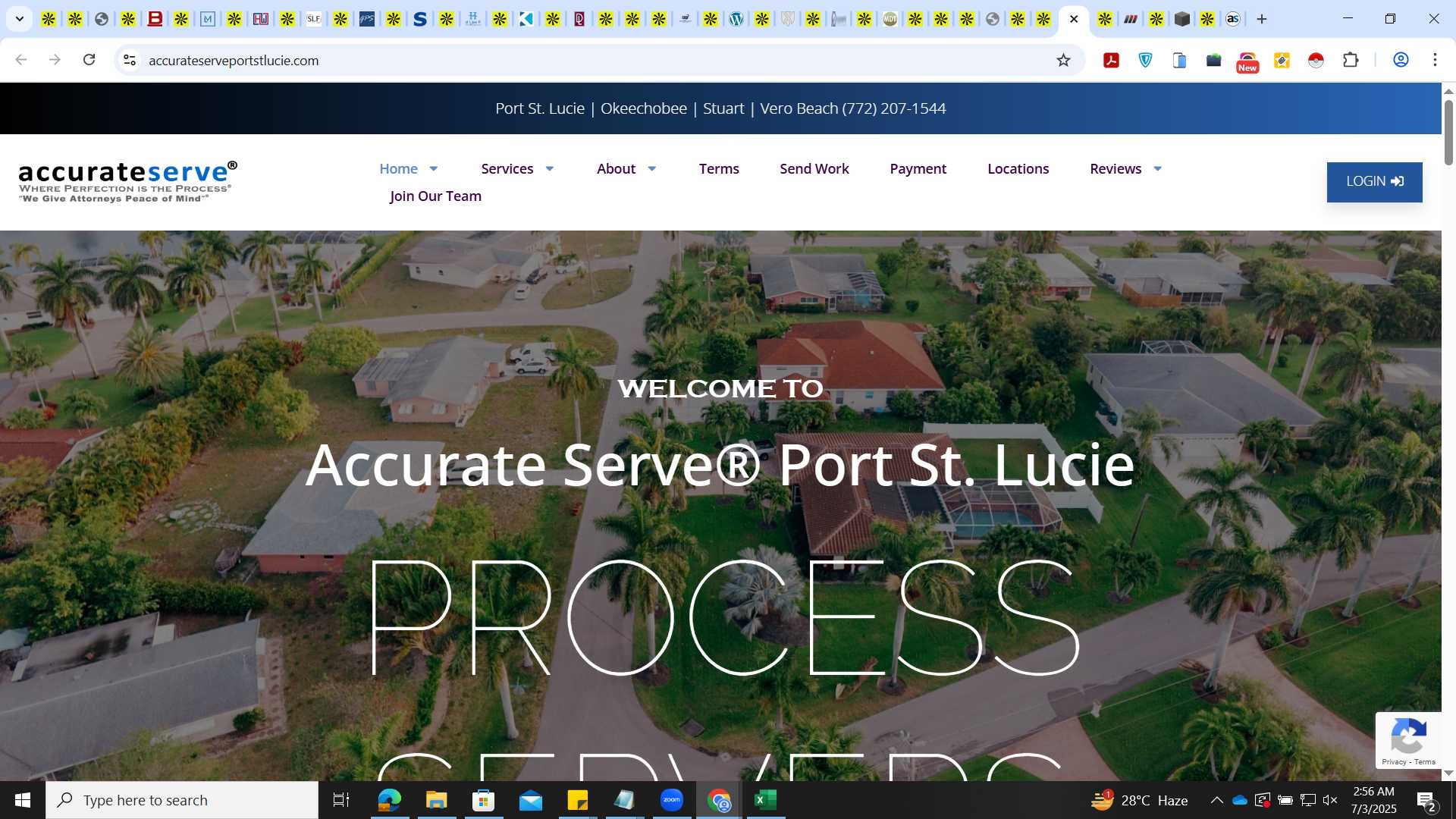Open the Pokeball extension icon
1456x819 pixels.
(x=1316, y=60)
